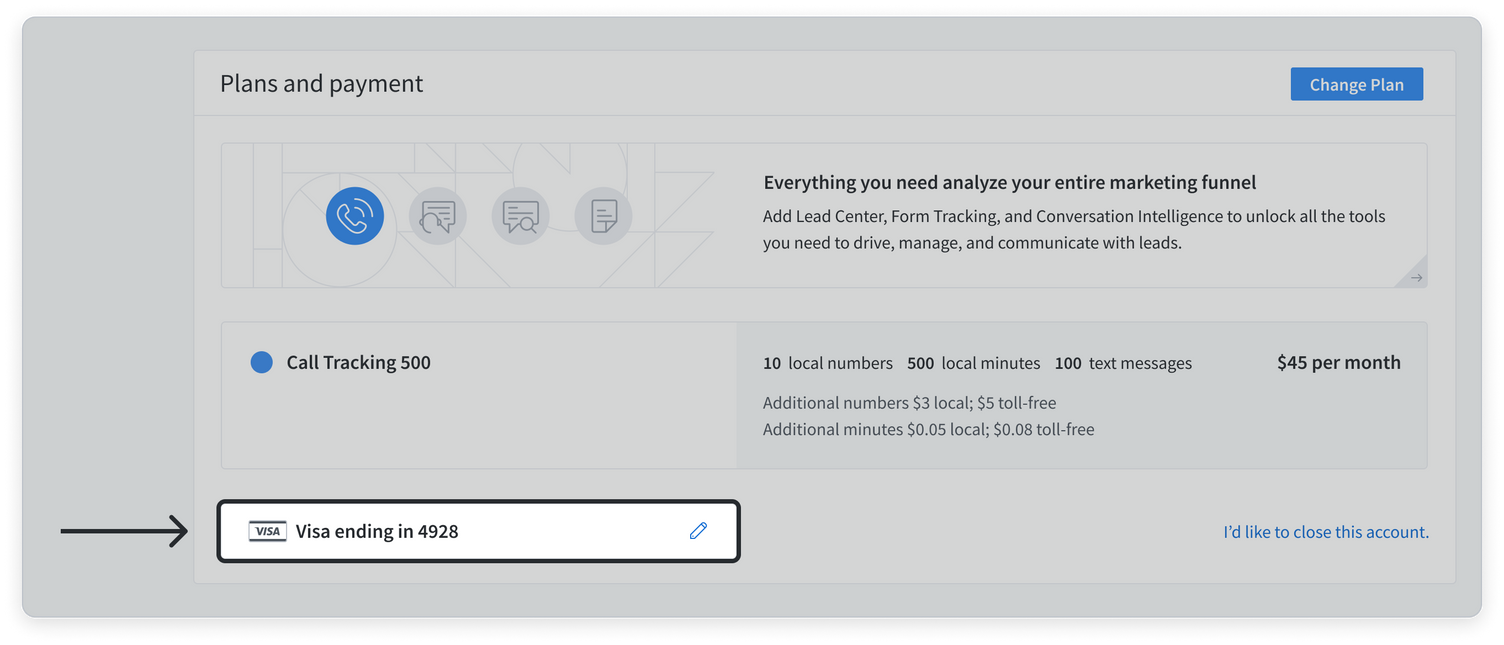Click the Additional minutes pricing line
The image size is (1504, 645).
[929, 429]
